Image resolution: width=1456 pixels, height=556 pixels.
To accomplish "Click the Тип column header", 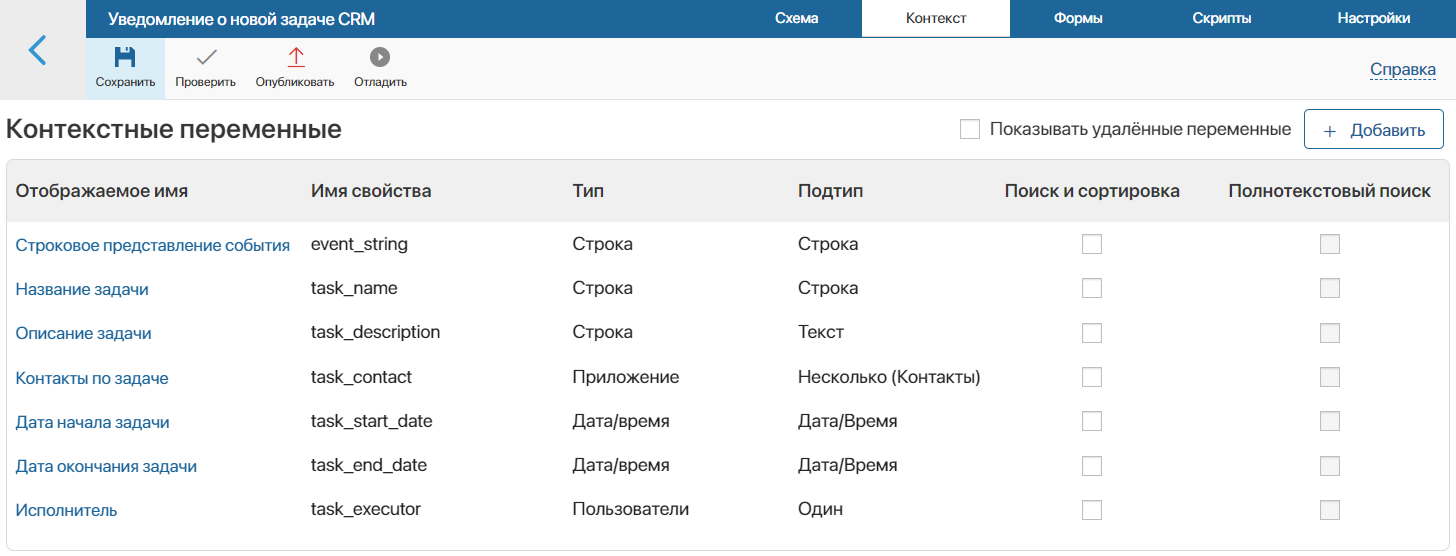I will 588,191.
